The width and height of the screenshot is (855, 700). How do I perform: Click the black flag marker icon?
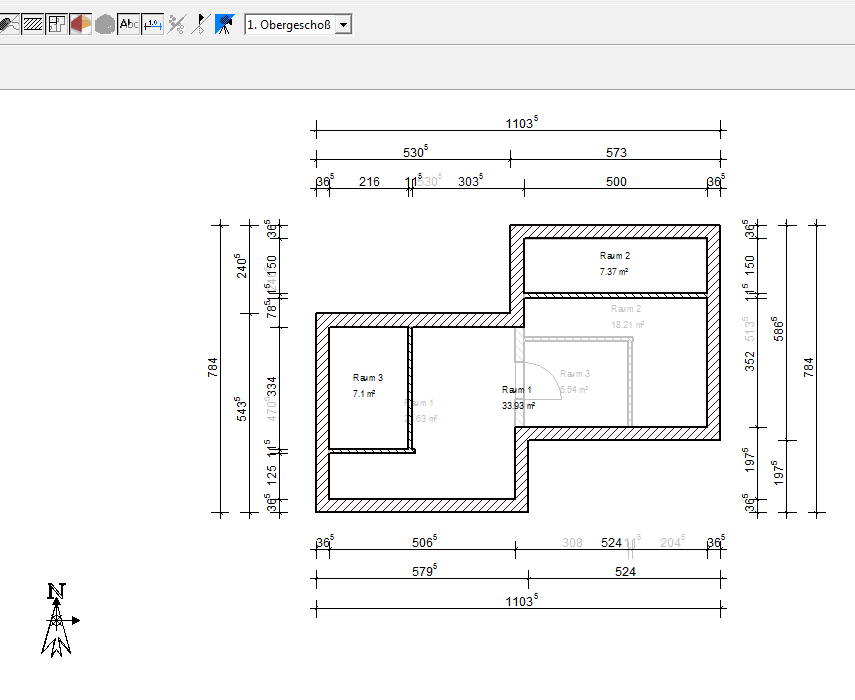coord(200,24)
